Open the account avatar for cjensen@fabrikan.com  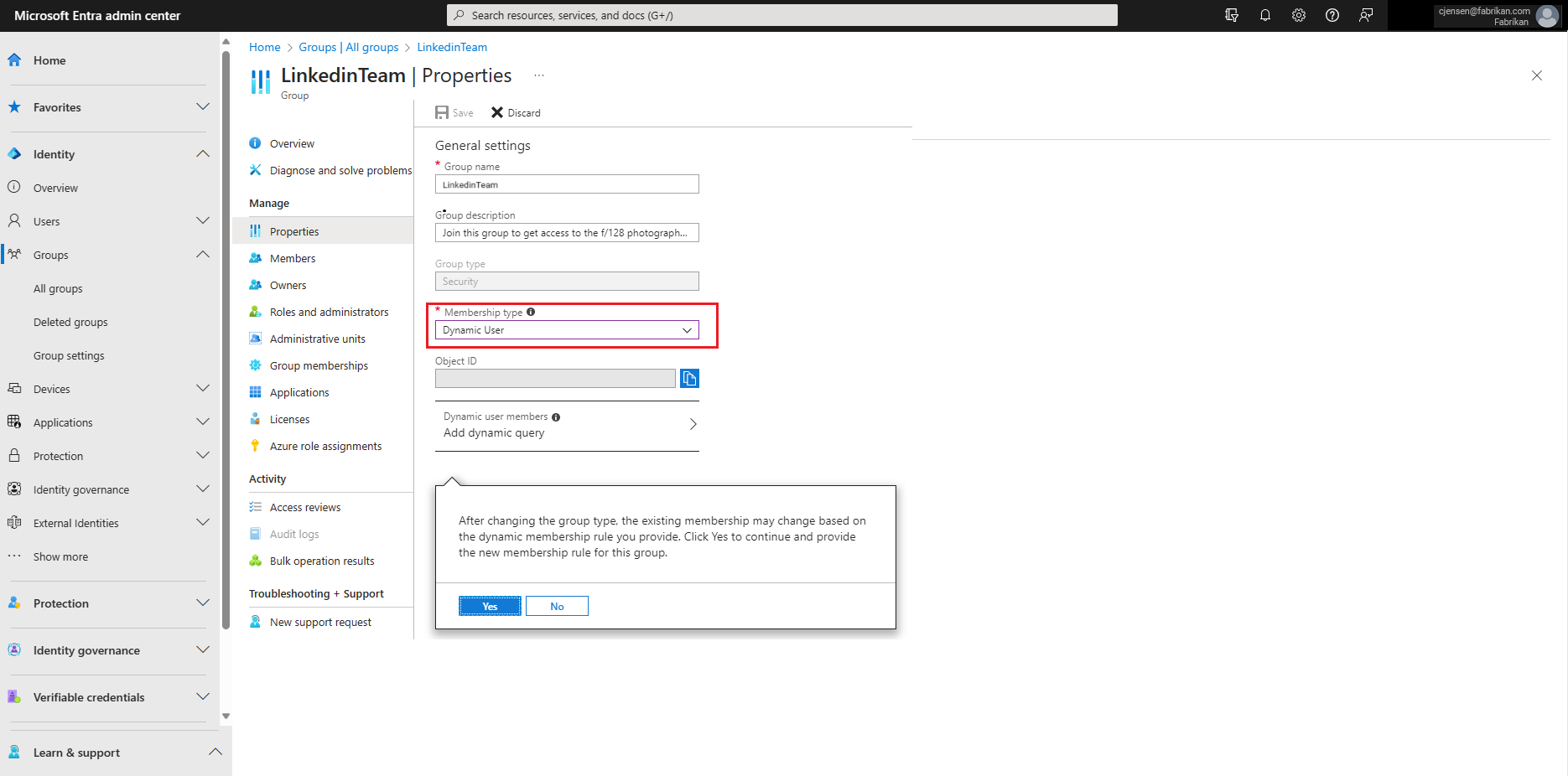click(x=1547, y=16)
